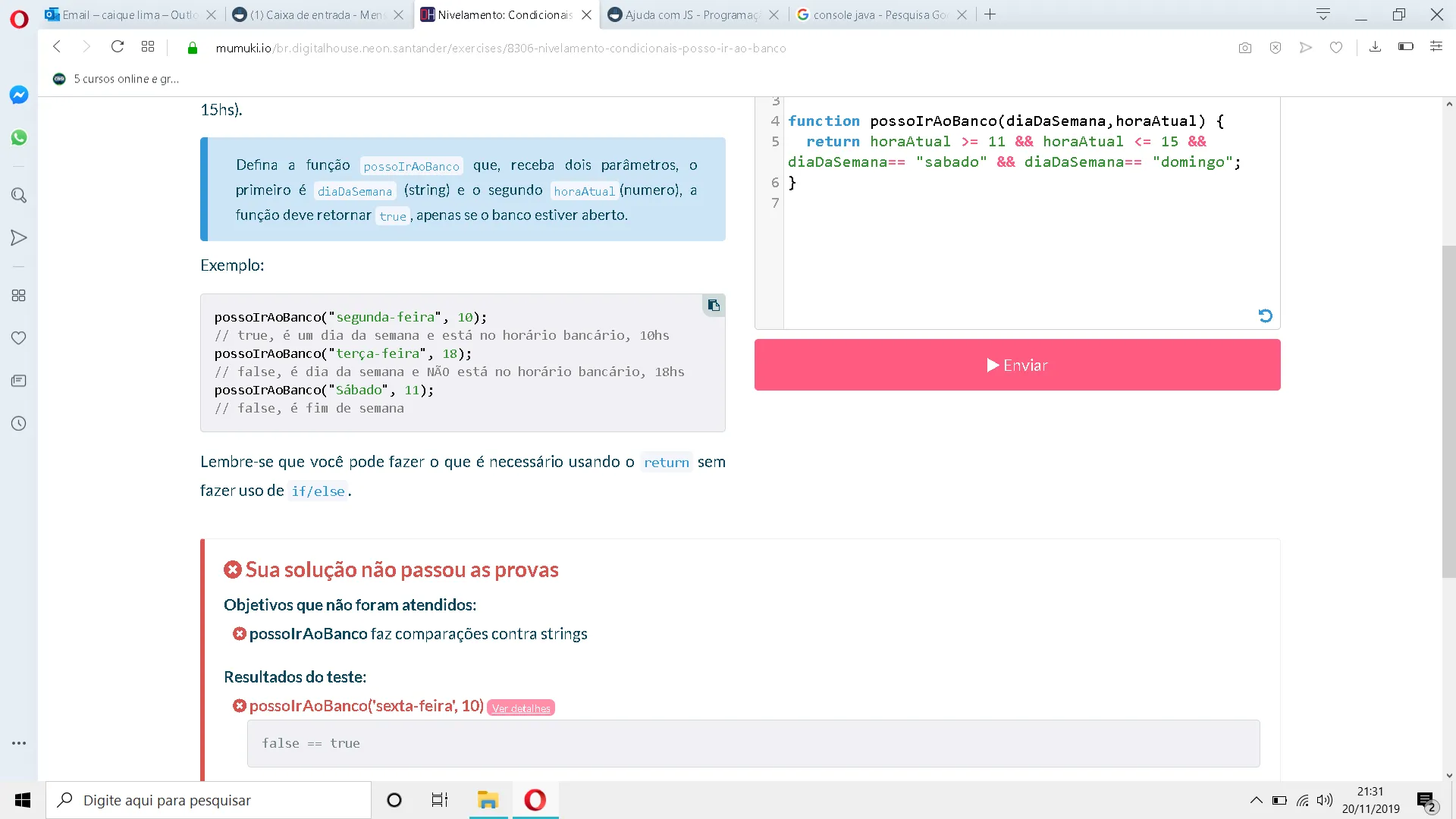Toggle battery saver icon in address bar
Viewport: 1456px width, 819px height.
coord(1405,47)
